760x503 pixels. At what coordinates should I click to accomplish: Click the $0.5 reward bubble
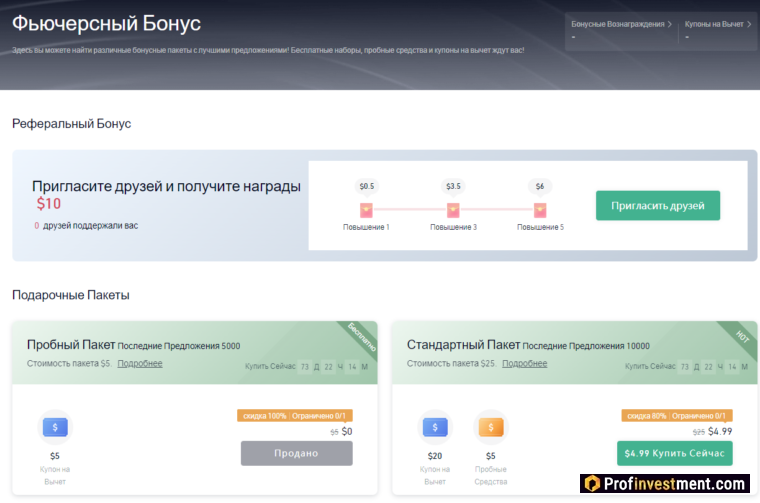click(x=367, y=186)
